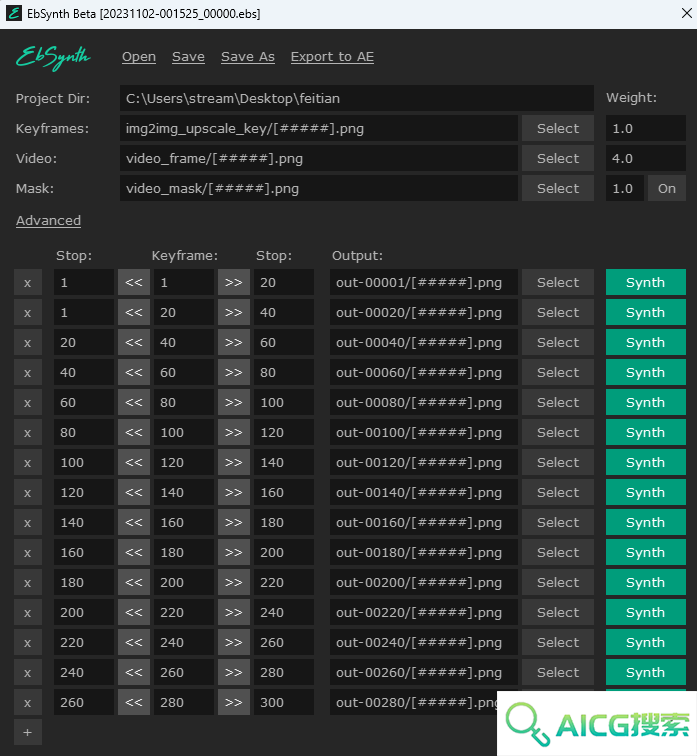
Task: Click the Mask path input field
Action: point(319,189)
